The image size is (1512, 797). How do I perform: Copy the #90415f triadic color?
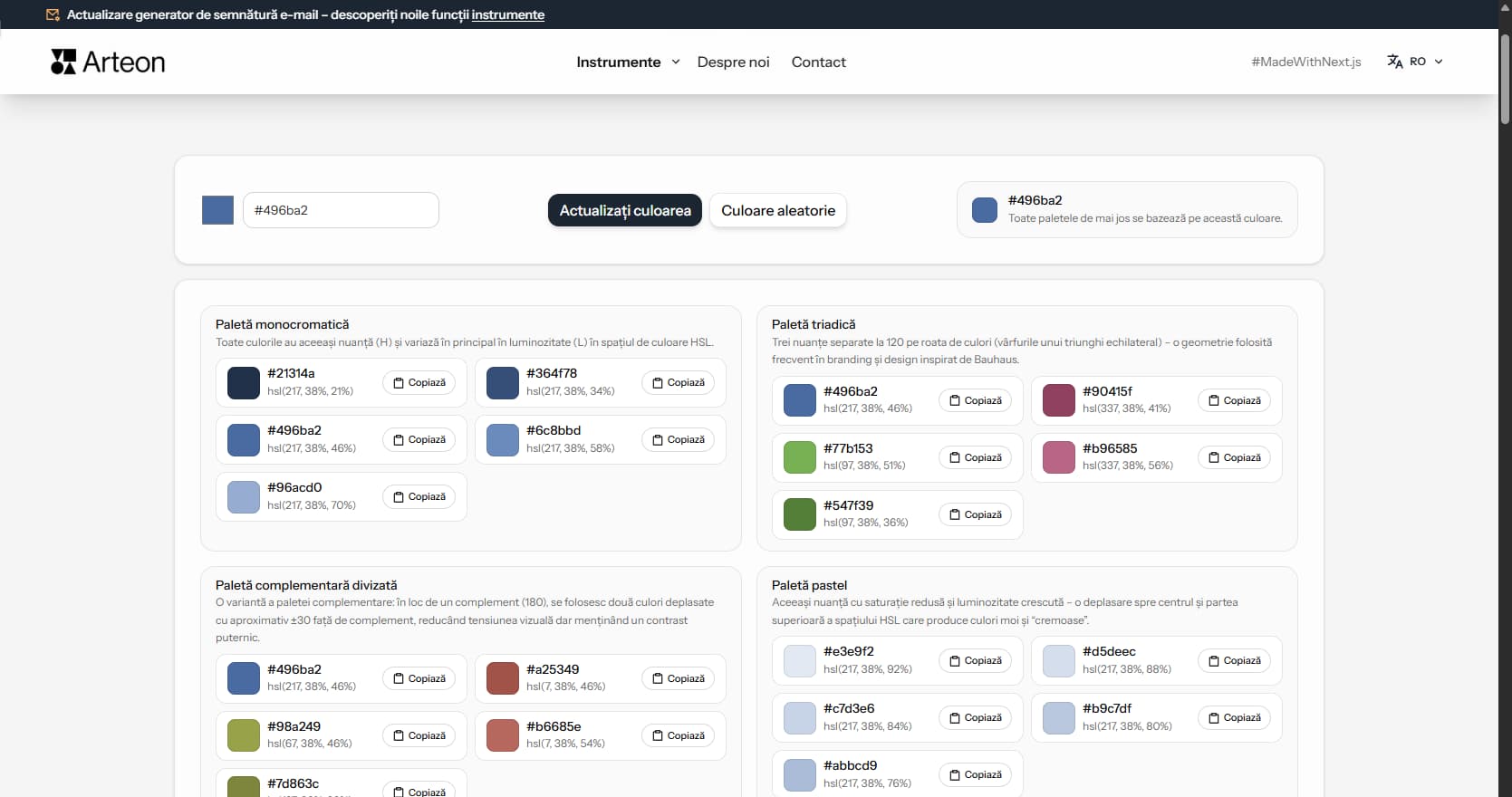(1234, 401)
